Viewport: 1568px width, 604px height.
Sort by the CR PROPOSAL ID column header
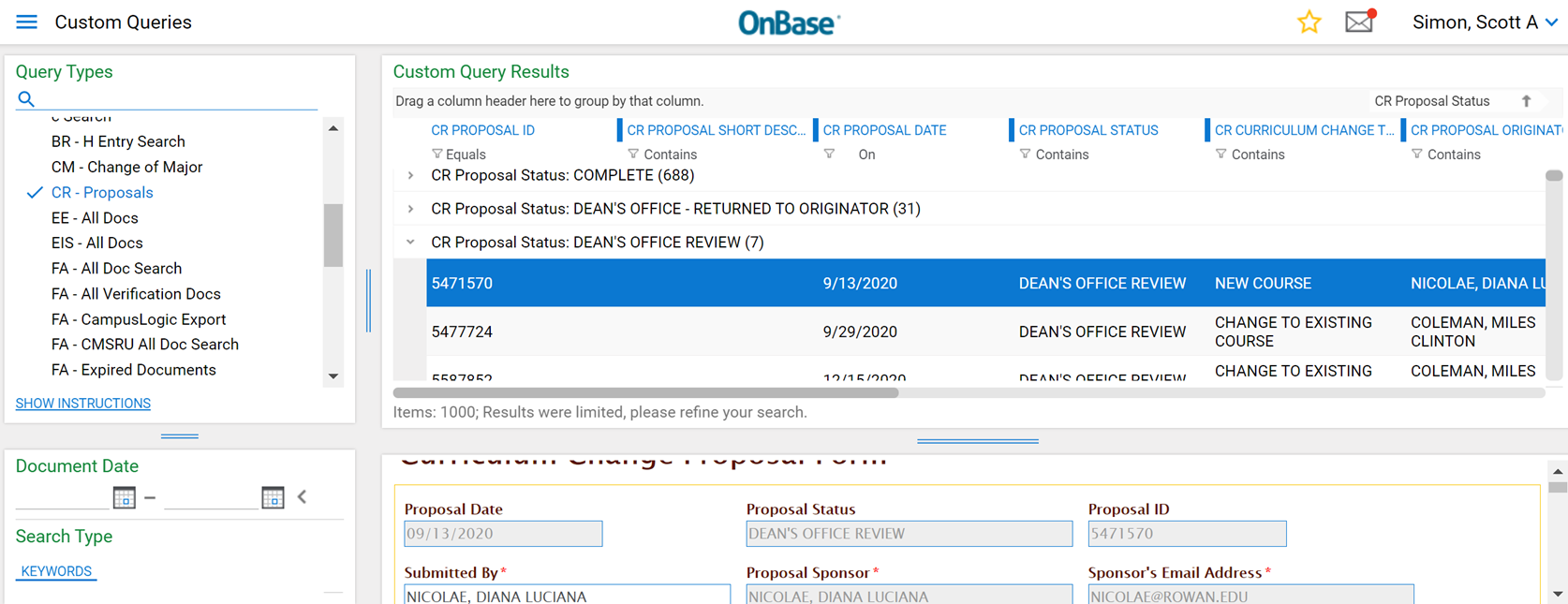click(x=482, y=130)
